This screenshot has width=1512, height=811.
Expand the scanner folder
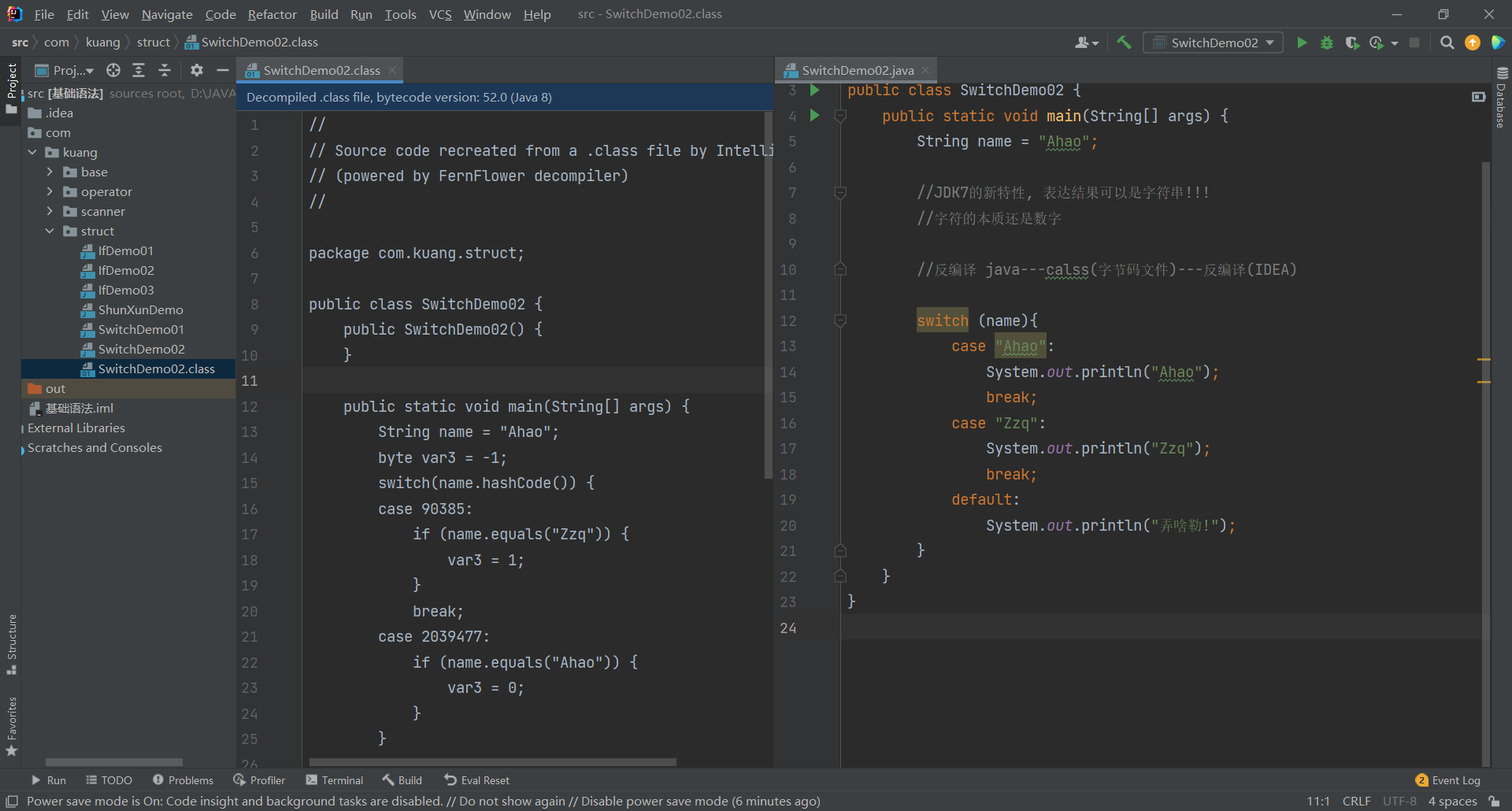pyautogui.click(x=50, y=211)
